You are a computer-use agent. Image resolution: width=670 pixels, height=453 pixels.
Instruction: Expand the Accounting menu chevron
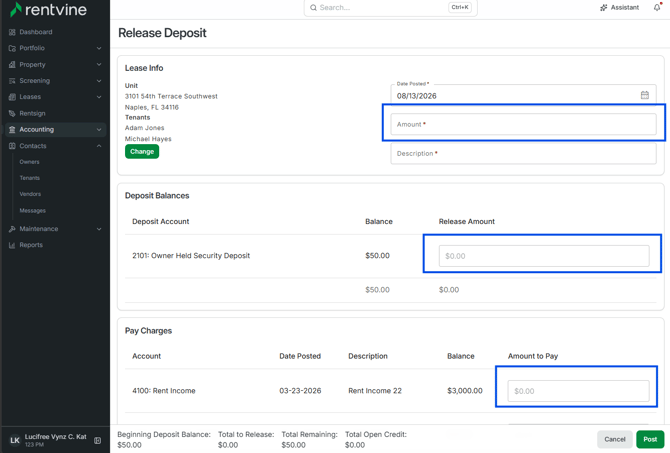[99, 129]
